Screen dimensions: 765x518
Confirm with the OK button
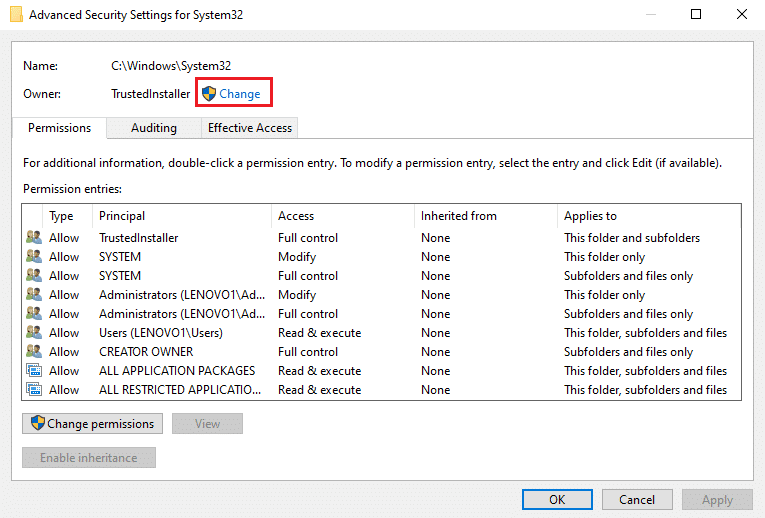557,499
